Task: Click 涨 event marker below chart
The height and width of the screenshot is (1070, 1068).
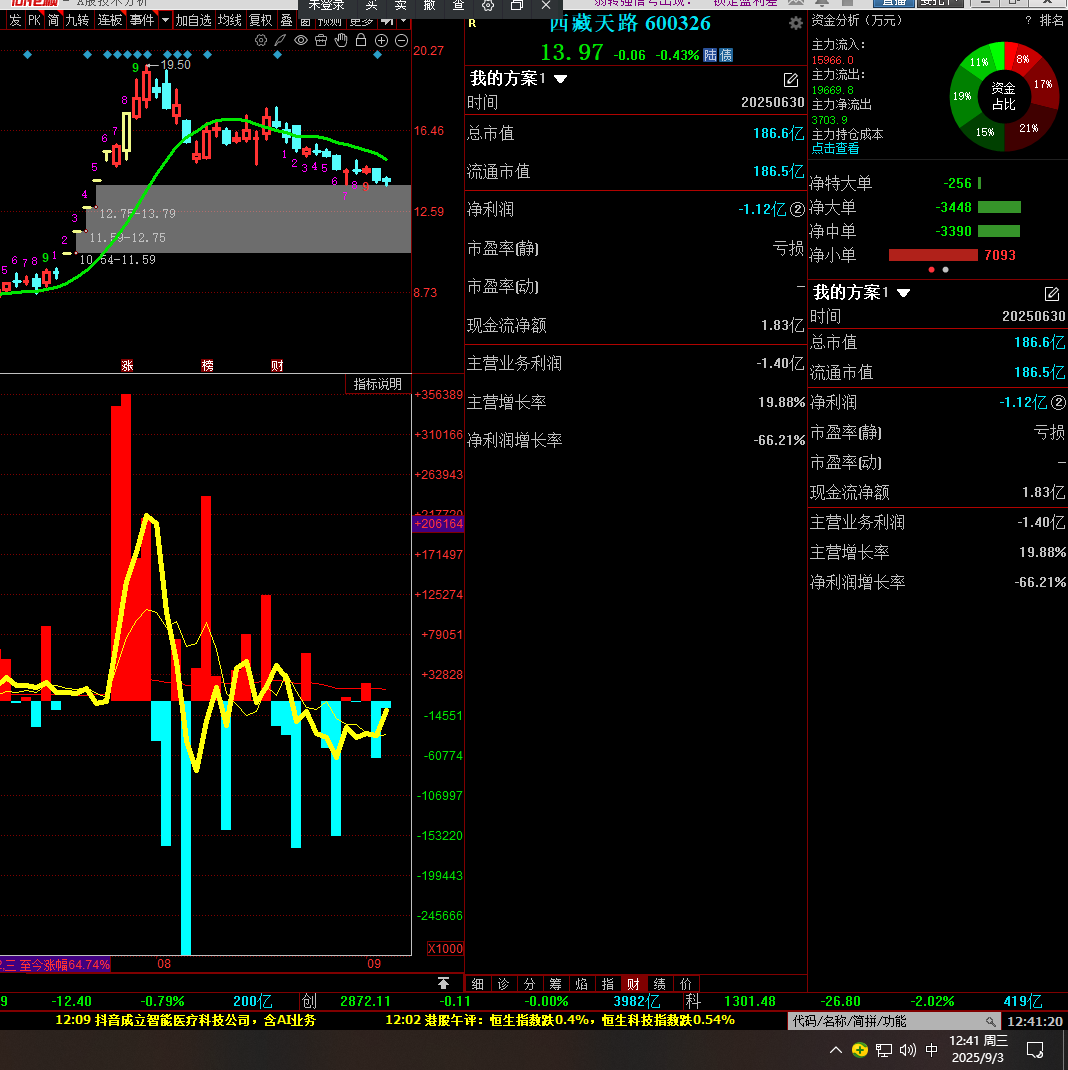Action: (128, 366)
